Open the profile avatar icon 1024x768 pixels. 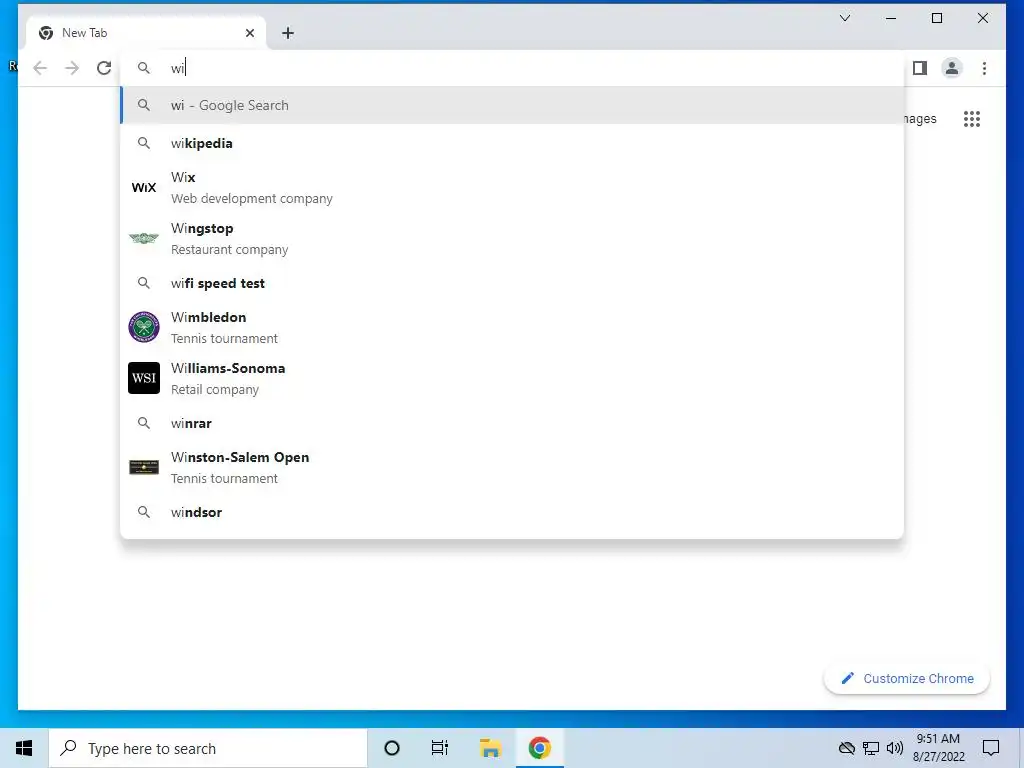point(952,68)
